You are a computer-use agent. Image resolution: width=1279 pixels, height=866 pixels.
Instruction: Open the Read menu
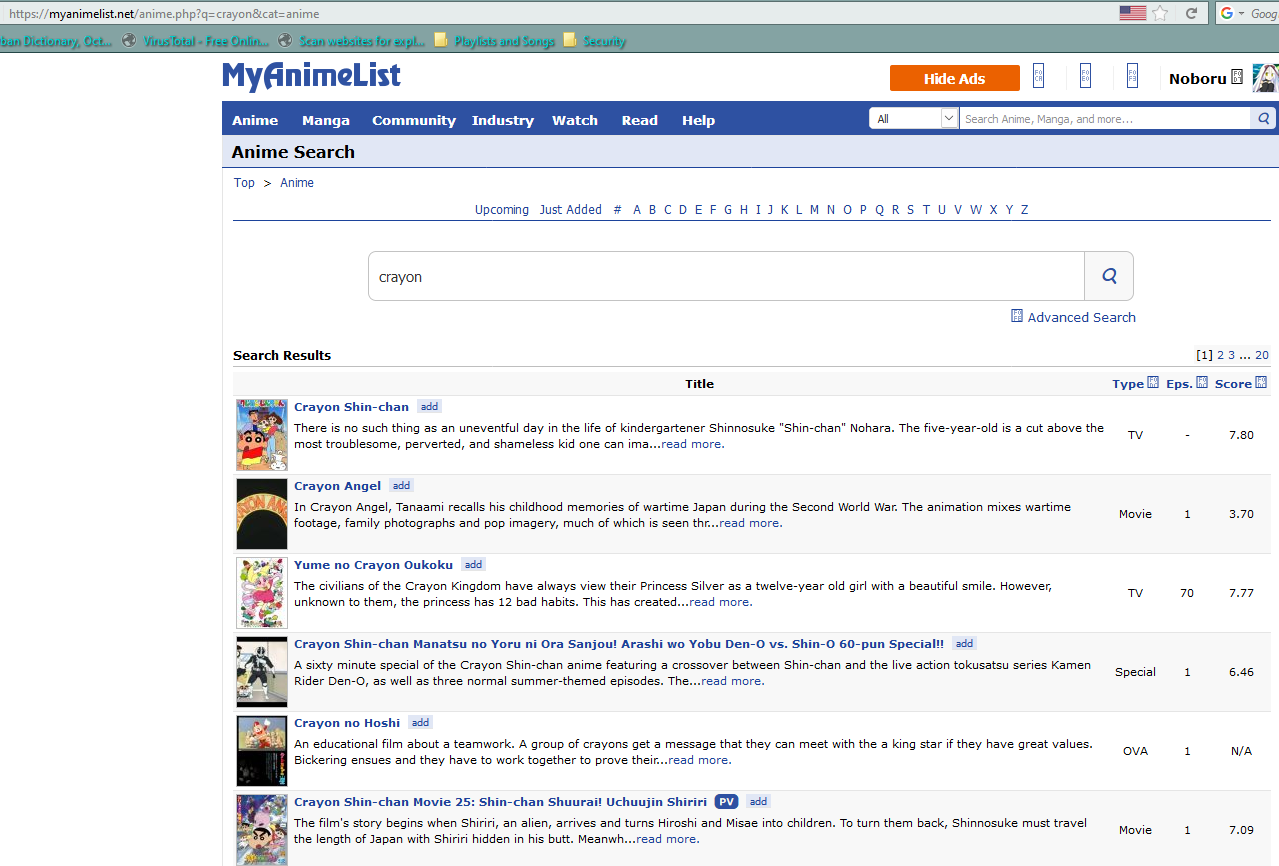point(640,120)
